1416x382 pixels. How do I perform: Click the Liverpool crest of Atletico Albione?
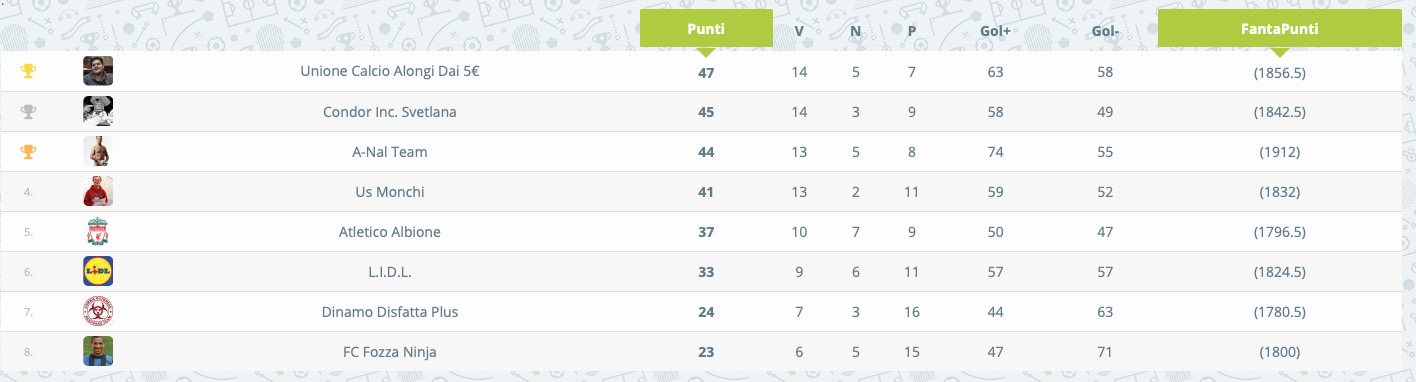click(98, 231)
